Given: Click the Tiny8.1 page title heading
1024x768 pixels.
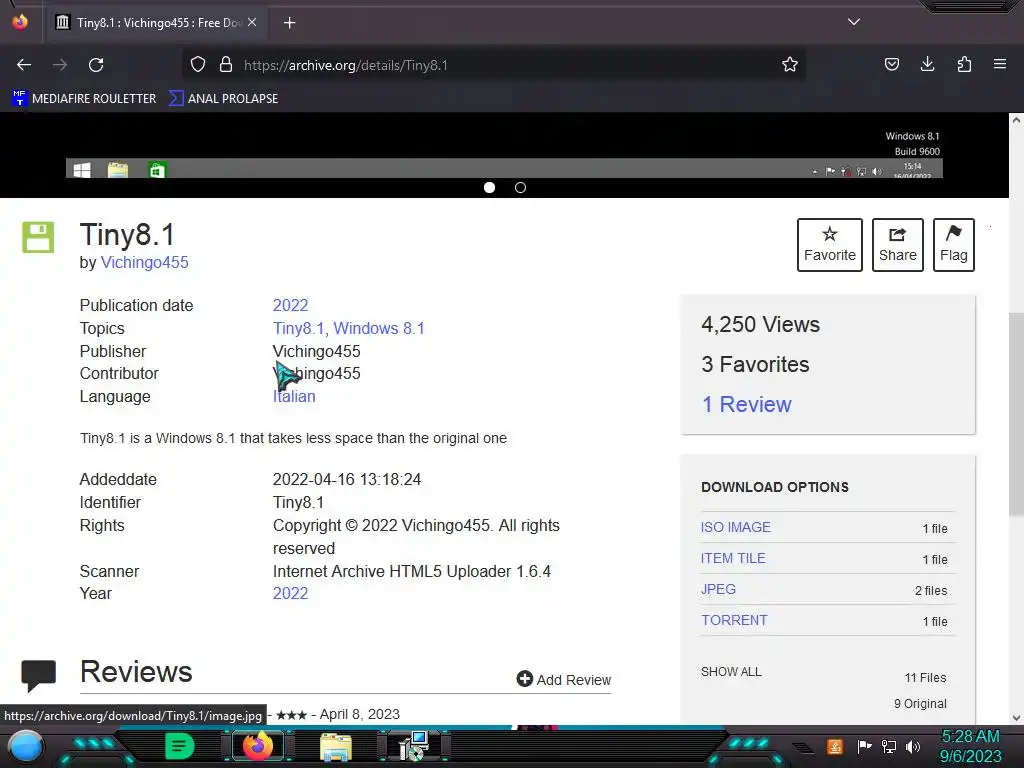Looking at the screenshot, I should (x=127, y=235).
